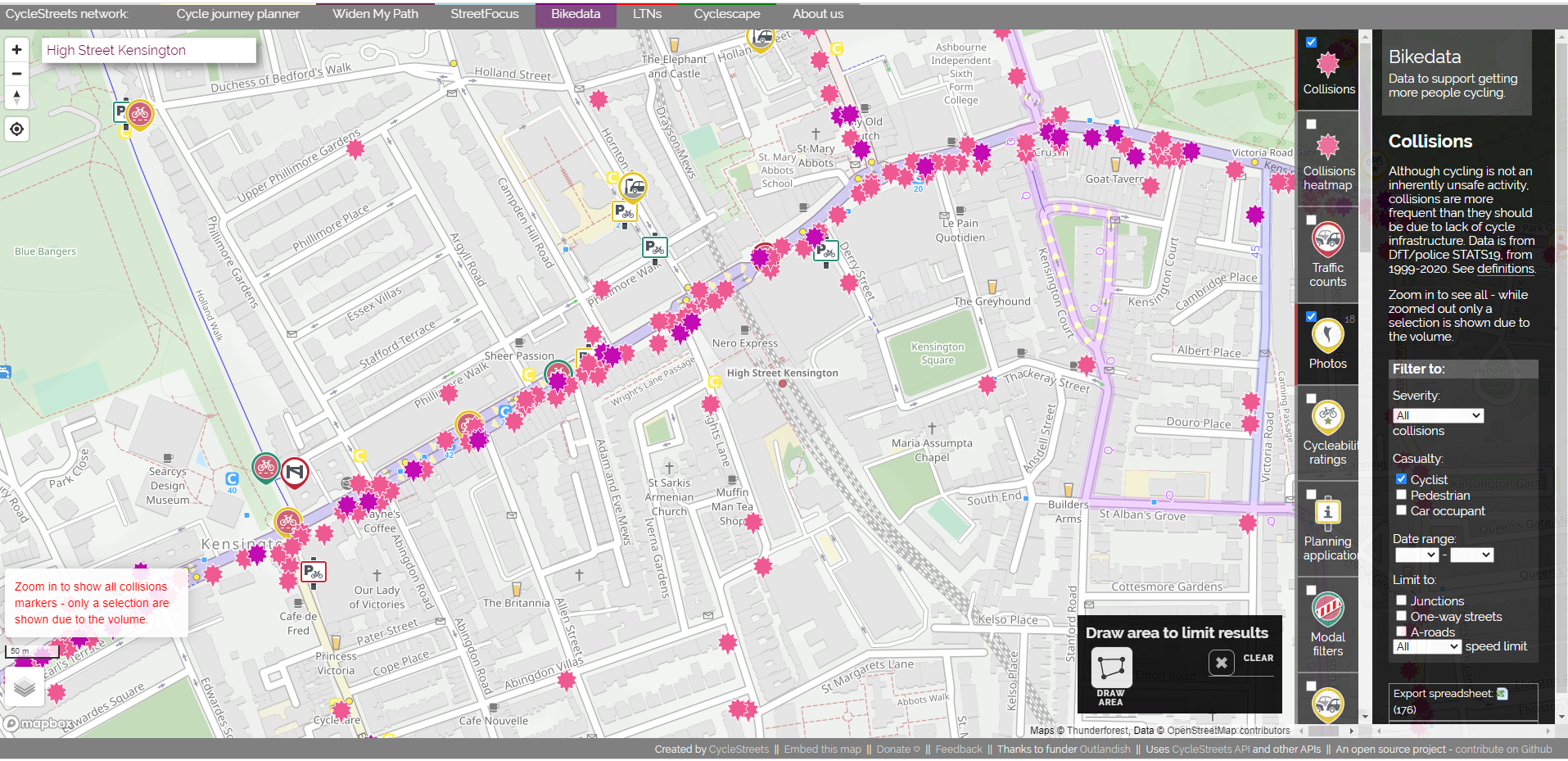The image size is (1568, 761).
Task: Open the StreetFocus tab
Action: tap(485, 14)
